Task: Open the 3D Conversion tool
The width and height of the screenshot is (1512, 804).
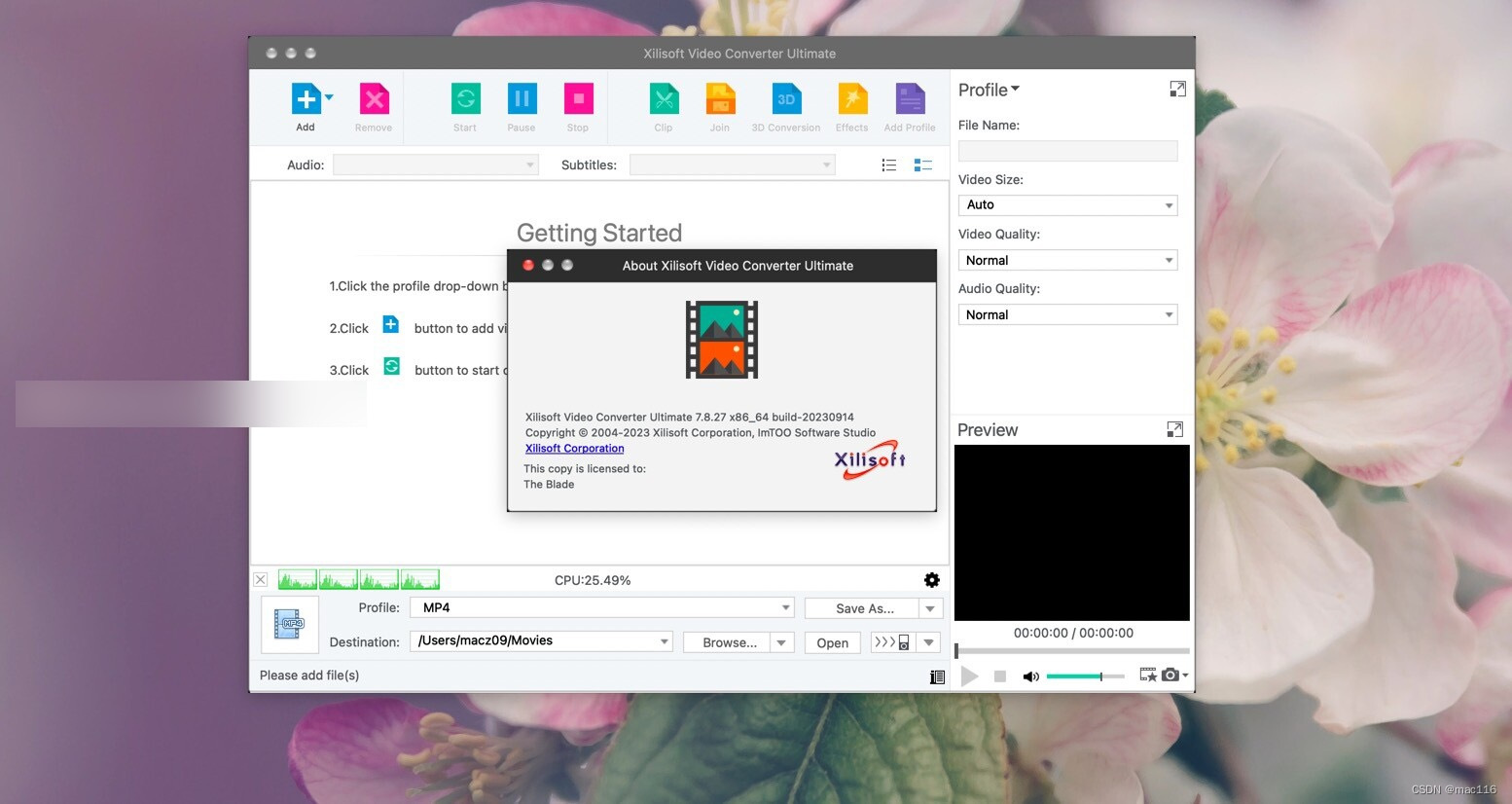Action: click(x=786, y=99)
